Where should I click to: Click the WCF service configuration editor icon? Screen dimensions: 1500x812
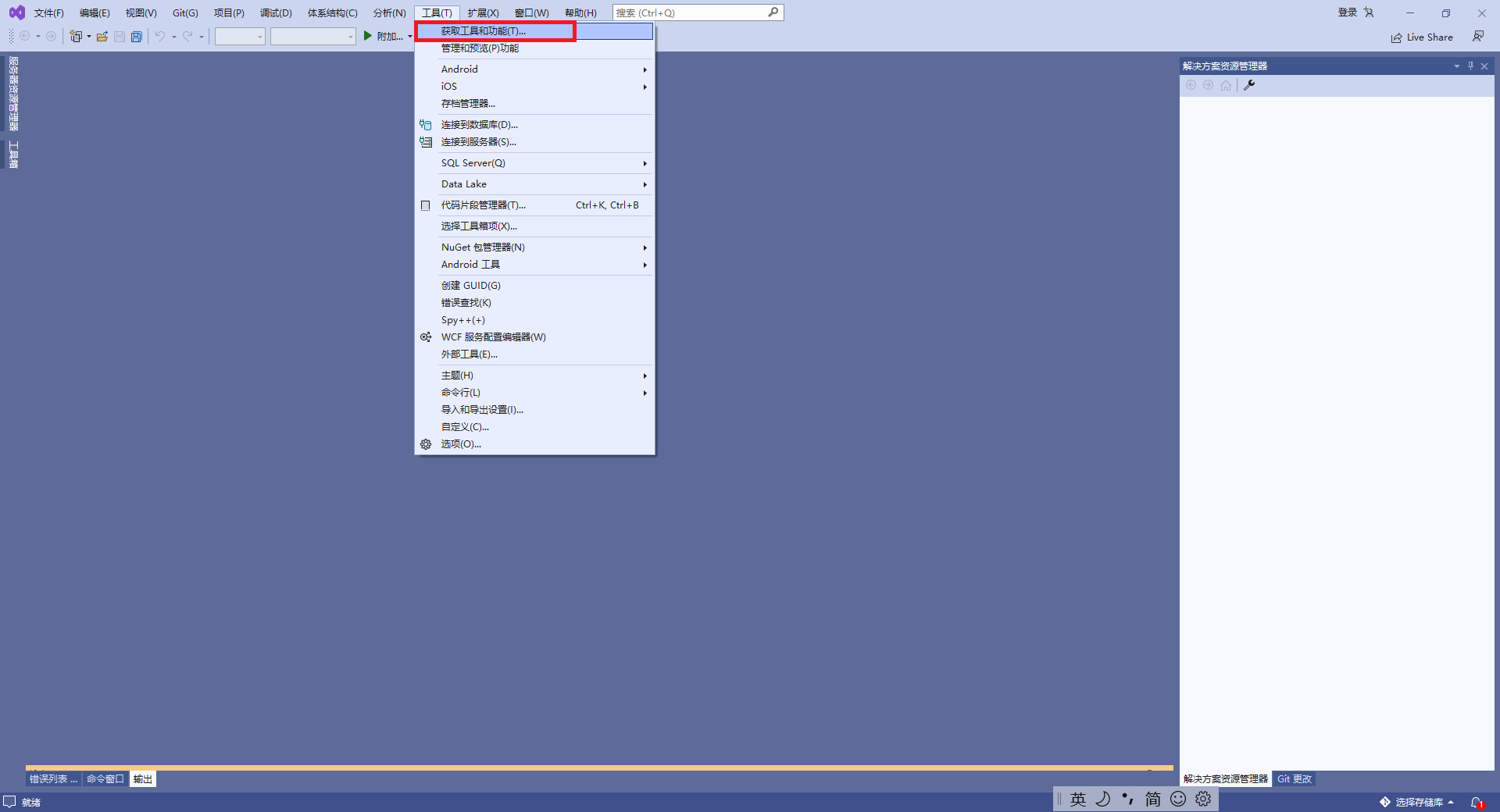pos(426,337)
